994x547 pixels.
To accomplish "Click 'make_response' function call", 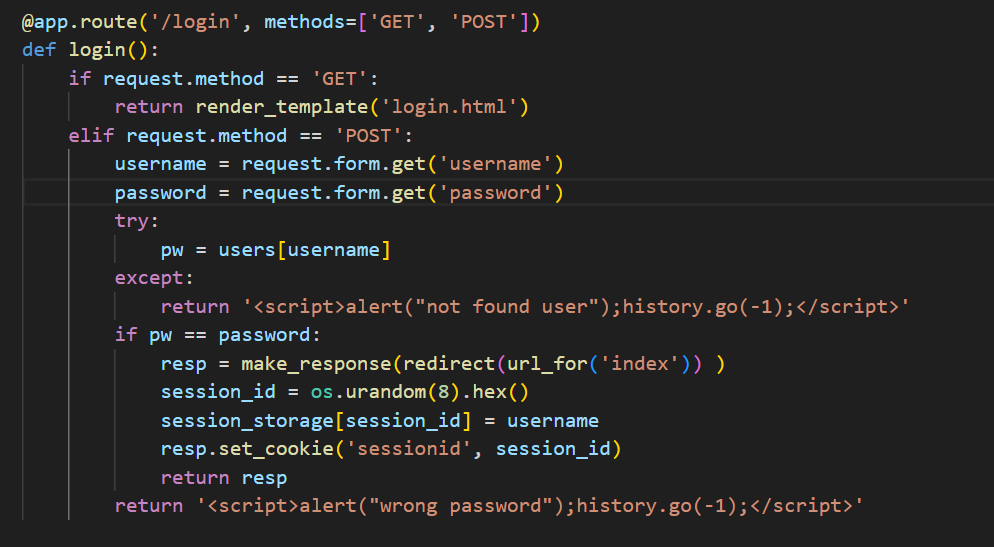I will click(316, 364).
